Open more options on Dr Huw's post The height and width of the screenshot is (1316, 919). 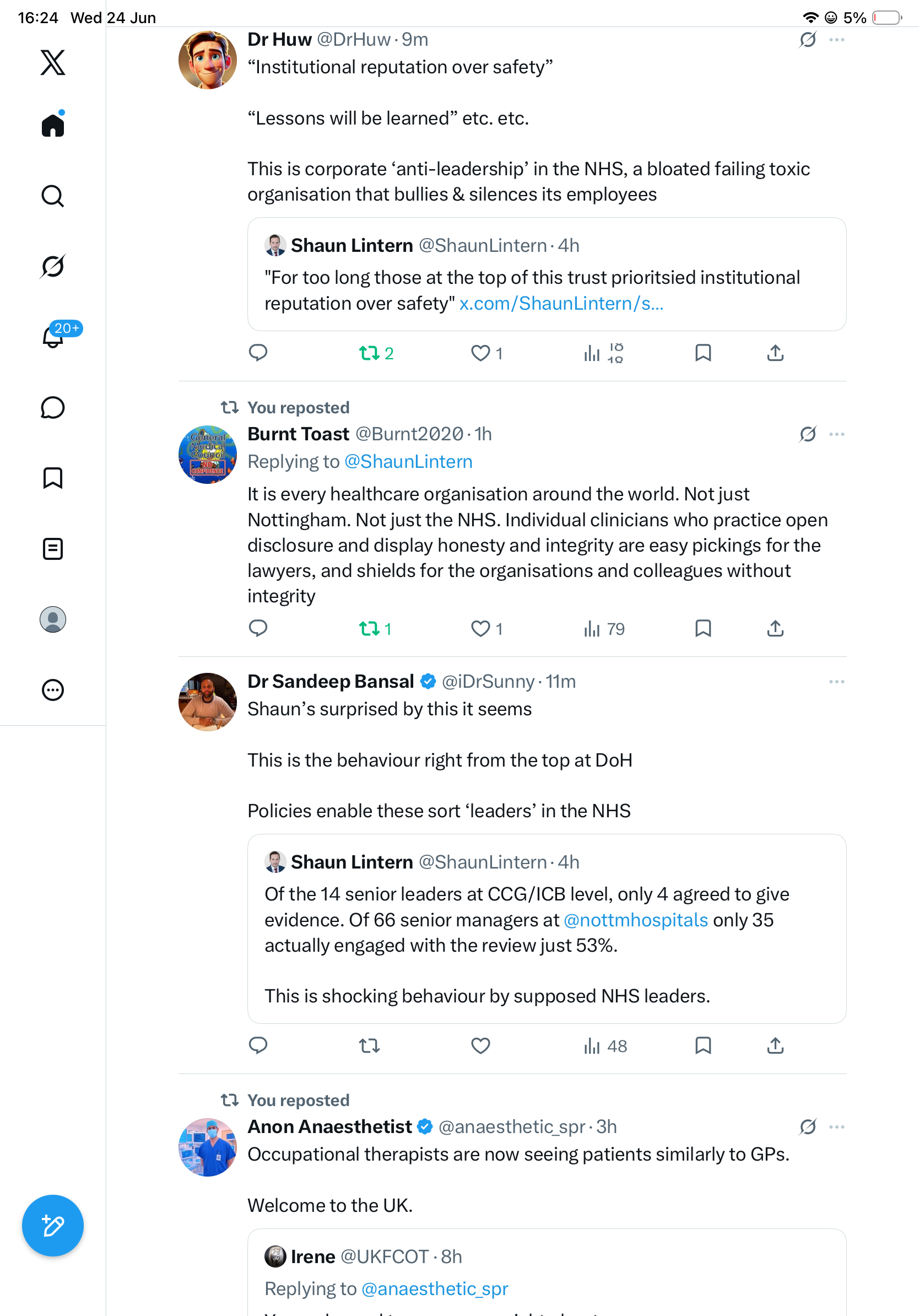pyautogui.click(x=836, y=40)
